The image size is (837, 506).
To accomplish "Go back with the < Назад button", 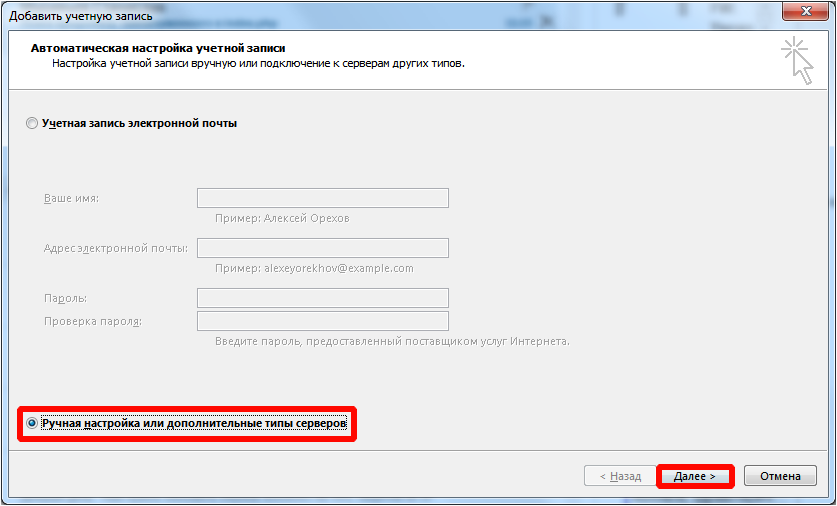I will tap(619, 476).
